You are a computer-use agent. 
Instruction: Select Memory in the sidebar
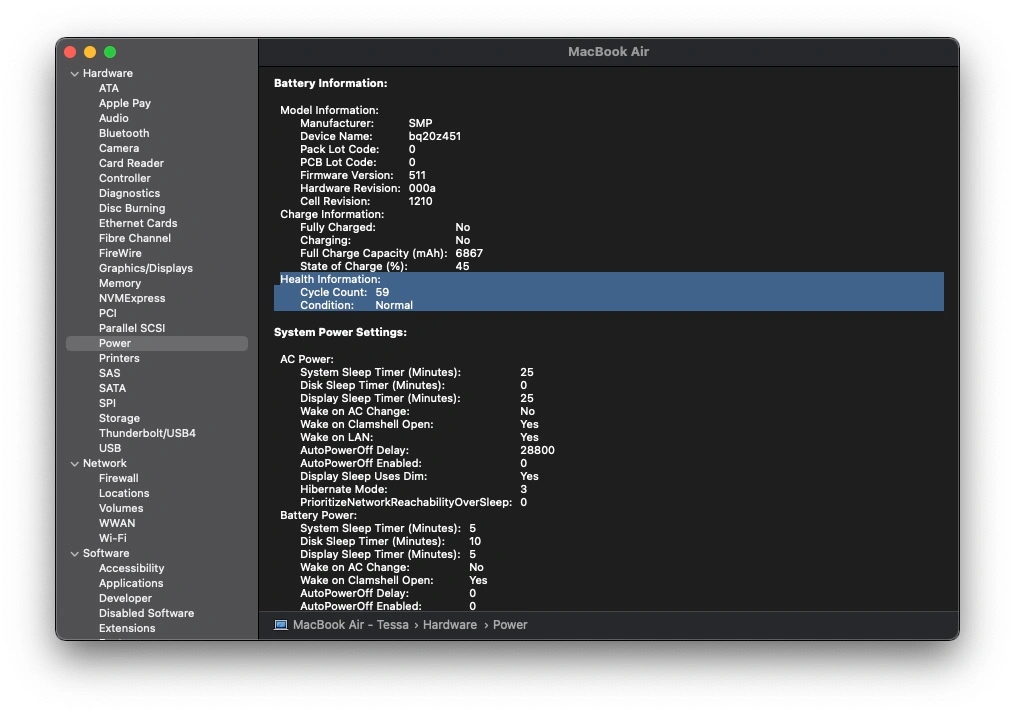[x=120, y=283]
